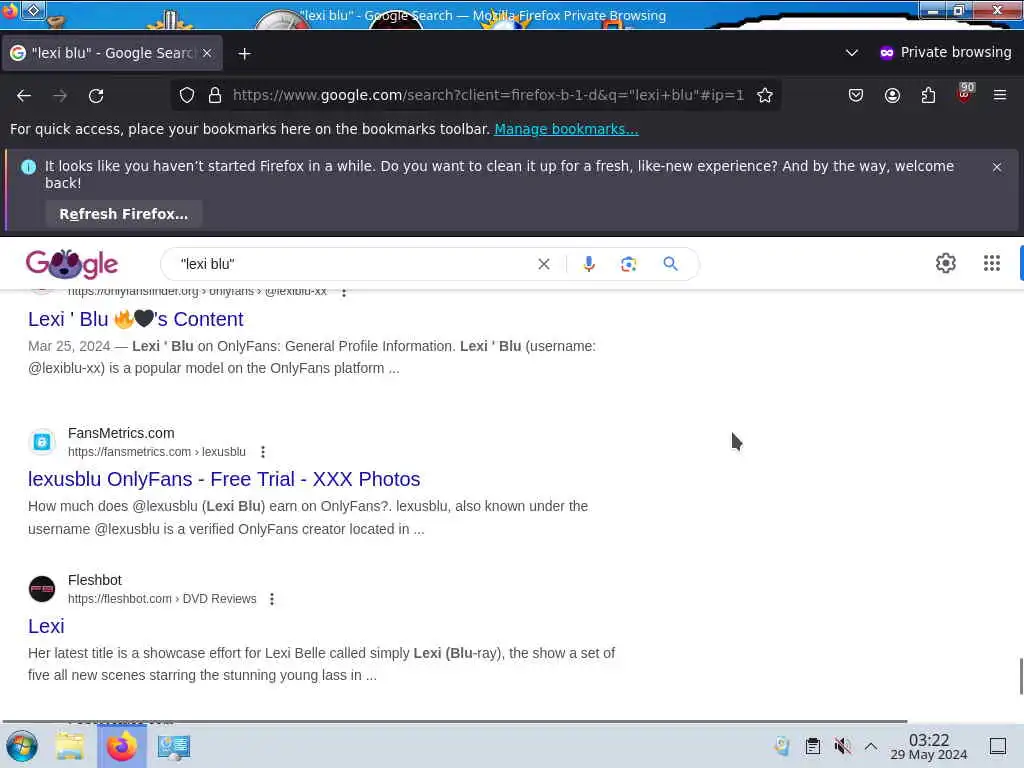Viewport: 1024px width, 768px height.
Task: Click the "Private browsing" indicator
Action: (x=946, y=53)
